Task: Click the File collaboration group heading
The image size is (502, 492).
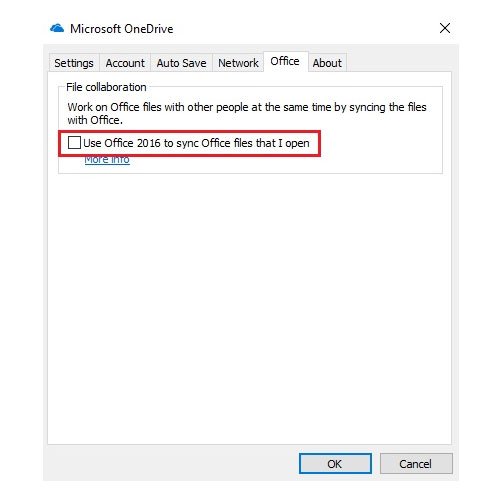Action: (106, 87)
